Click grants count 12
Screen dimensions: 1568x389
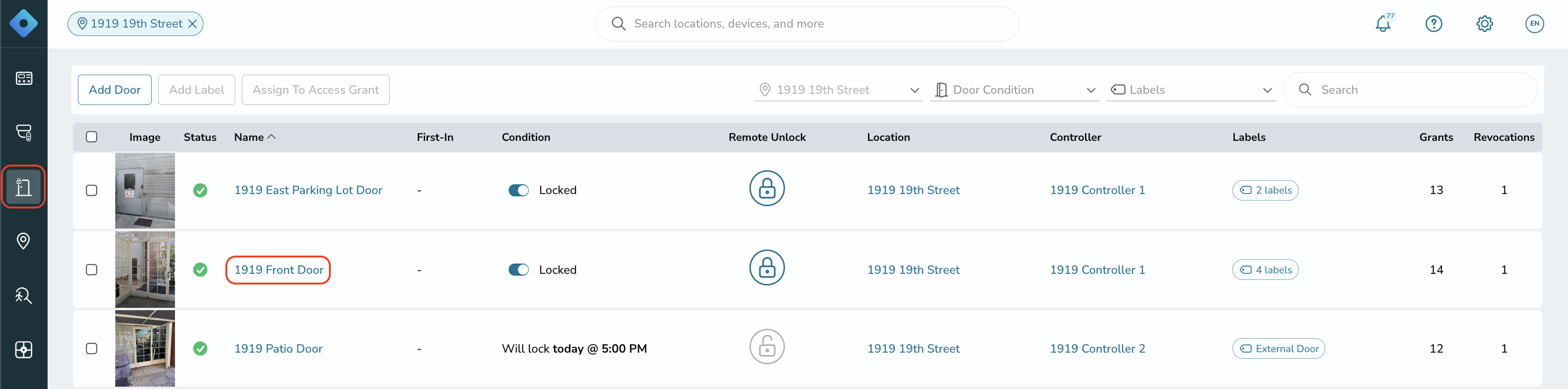pos(1436,349)
